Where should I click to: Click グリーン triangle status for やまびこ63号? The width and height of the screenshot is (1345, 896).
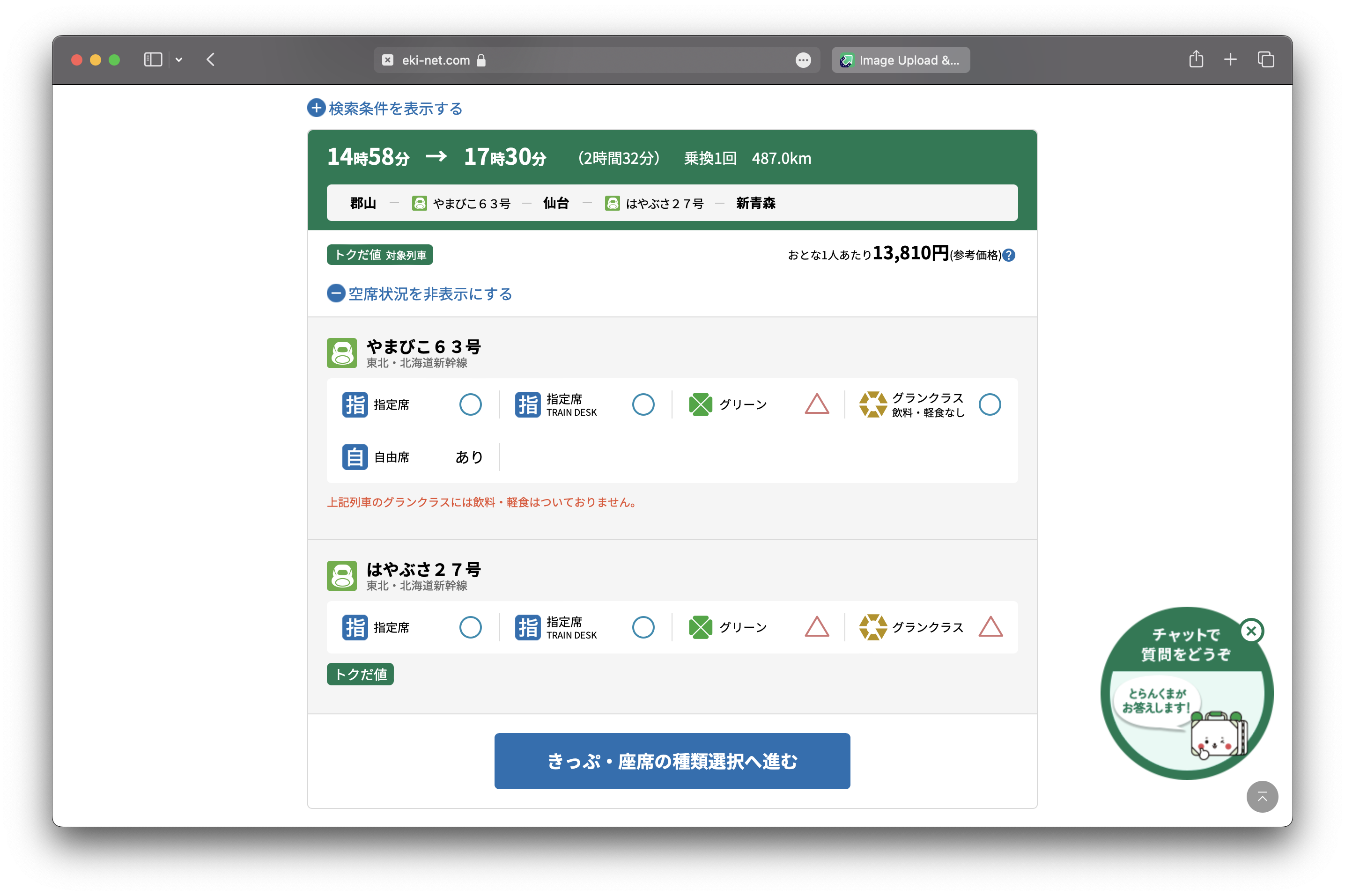tap(817, 404)
